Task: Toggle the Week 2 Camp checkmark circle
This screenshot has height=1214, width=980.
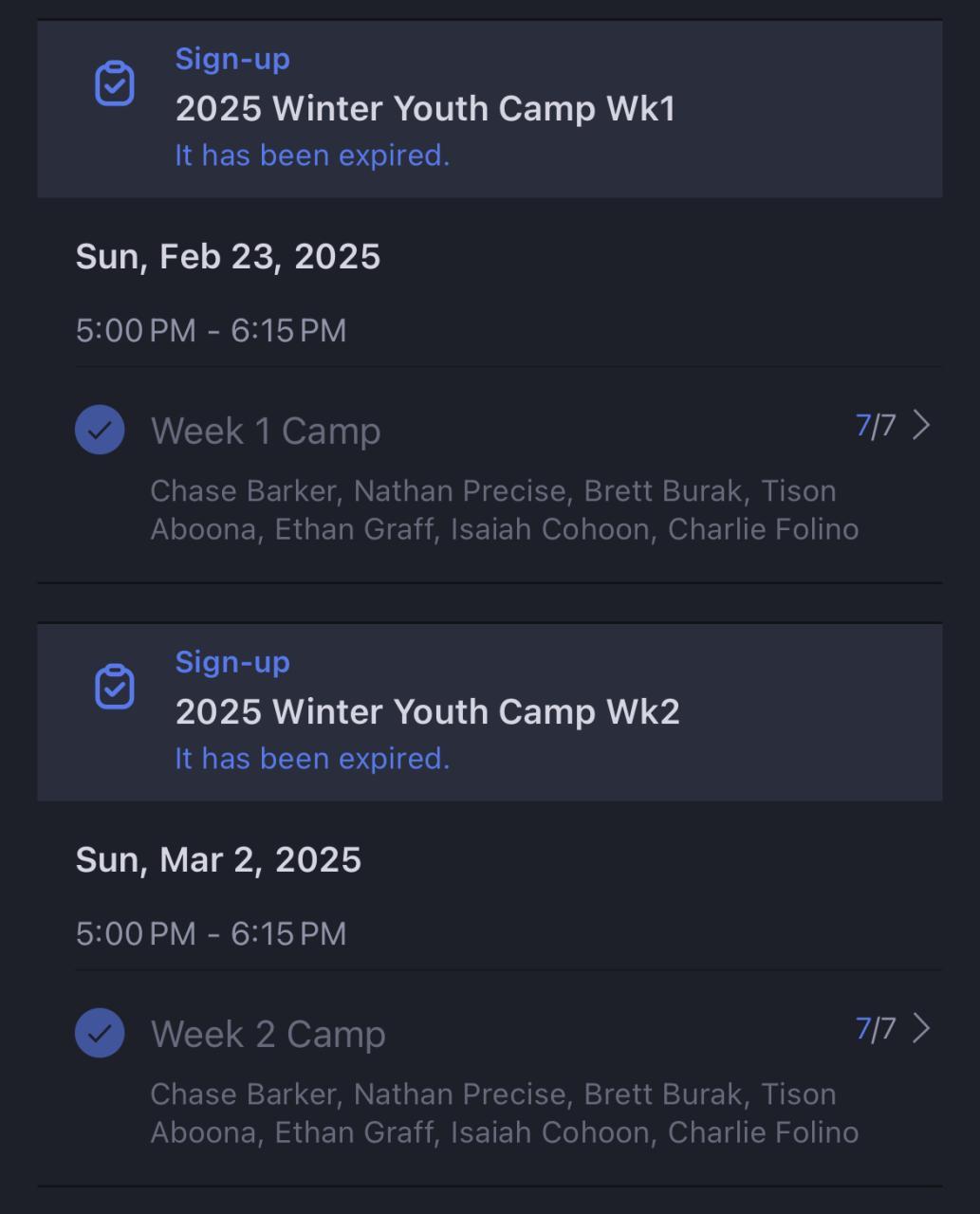Action: [x=100, y=1033]
